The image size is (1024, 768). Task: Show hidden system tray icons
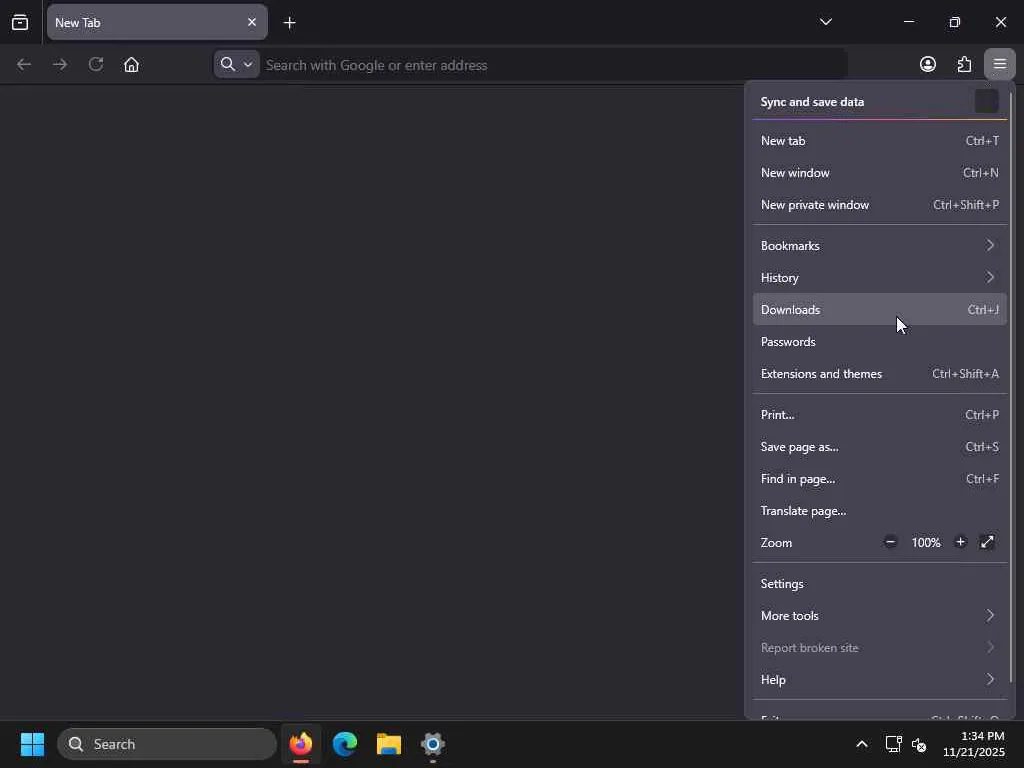click(x=862, y=744)
